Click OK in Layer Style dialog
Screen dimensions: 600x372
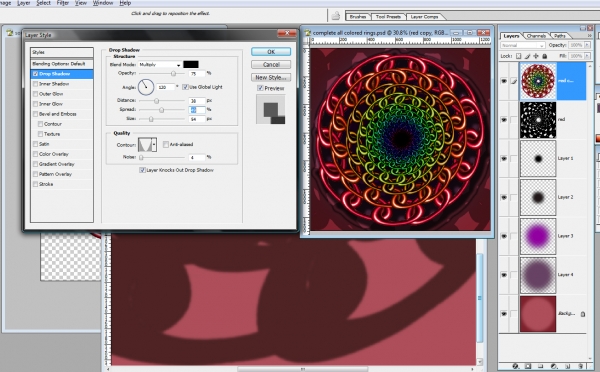pos(271,52)
